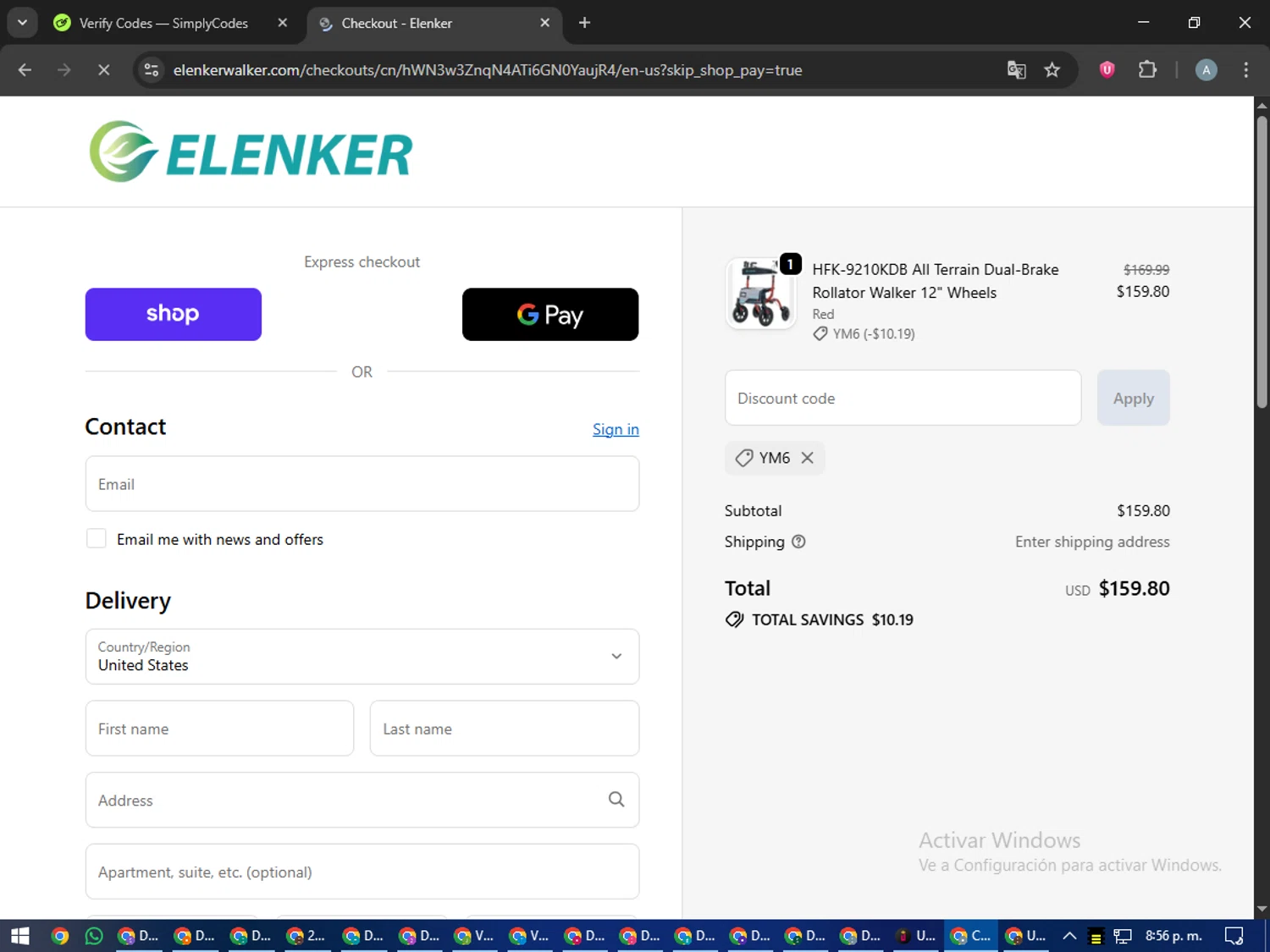Bookmark this page with the star icon

pyautogui.click(x=1052, y=70)
